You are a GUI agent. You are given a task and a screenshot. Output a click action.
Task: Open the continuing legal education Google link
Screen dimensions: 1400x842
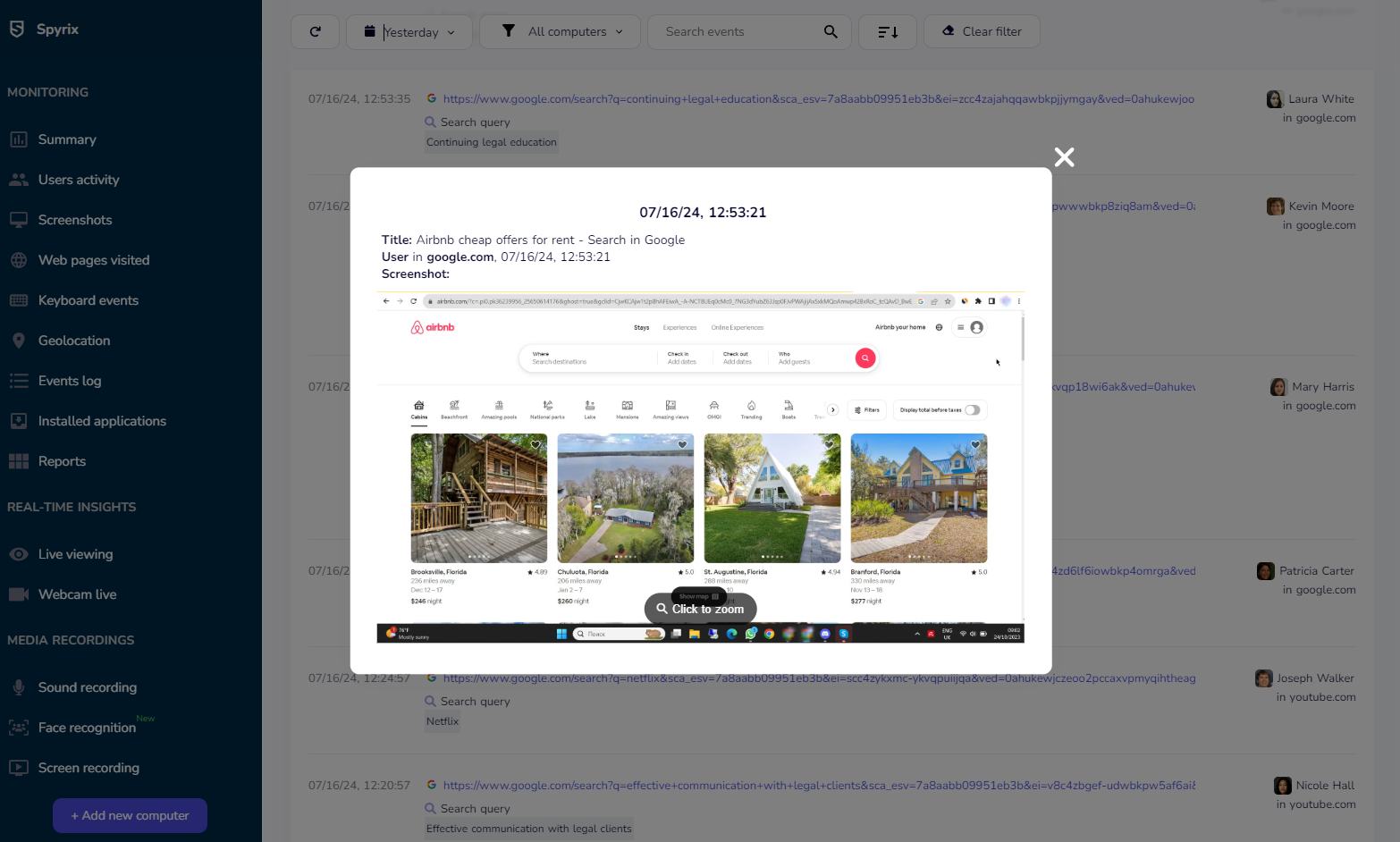pos(819,99)
